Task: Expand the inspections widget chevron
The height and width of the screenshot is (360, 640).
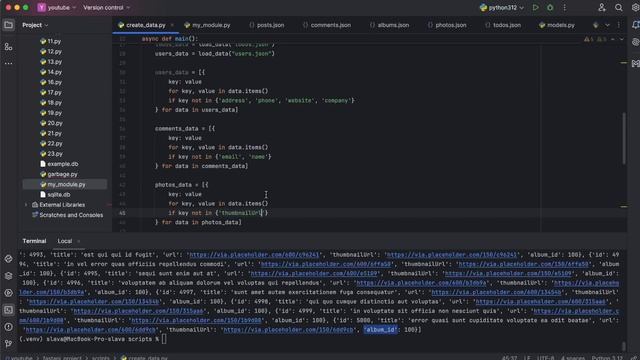Action: (622, 39)
